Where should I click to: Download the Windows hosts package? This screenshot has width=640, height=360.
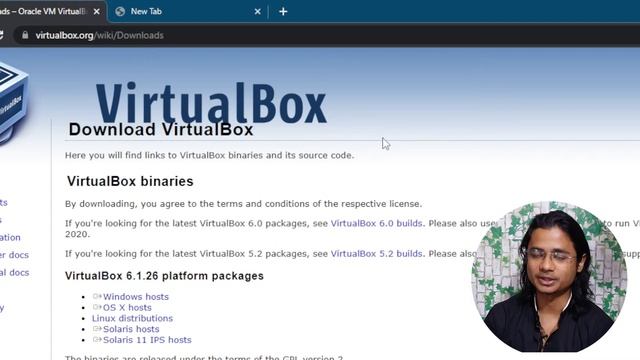[136, 297]
